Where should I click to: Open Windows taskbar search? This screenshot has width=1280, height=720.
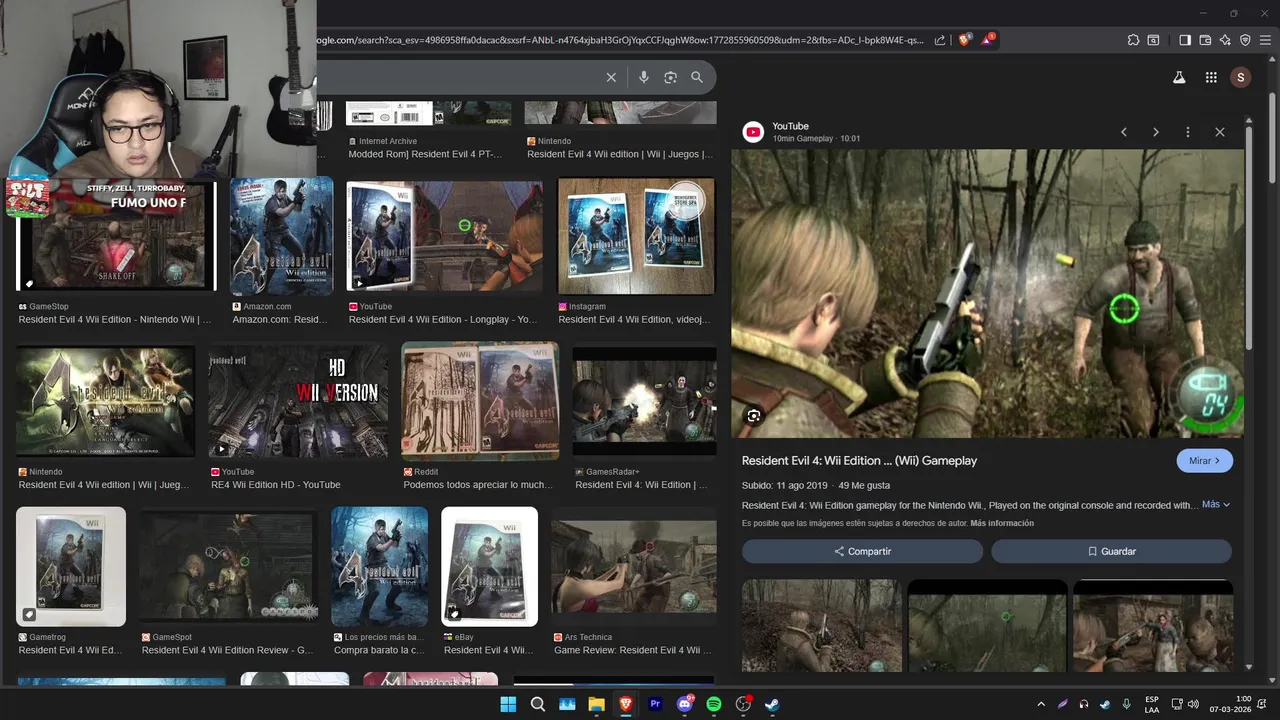(537, 704)
